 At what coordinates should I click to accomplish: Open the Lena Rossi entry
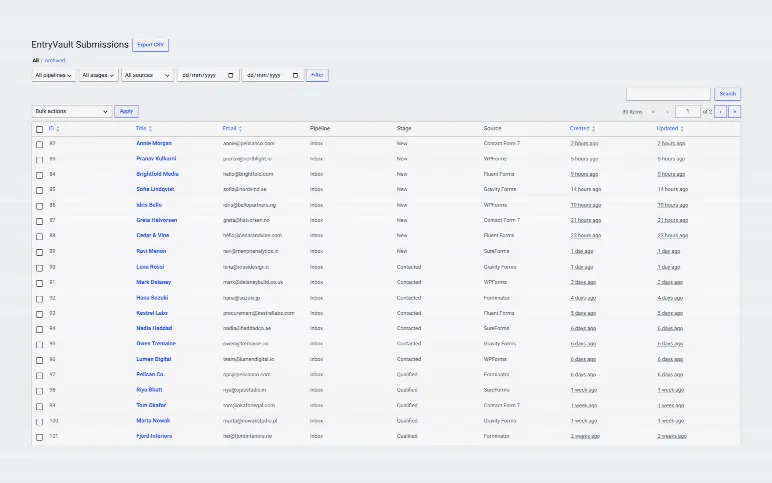150,267
